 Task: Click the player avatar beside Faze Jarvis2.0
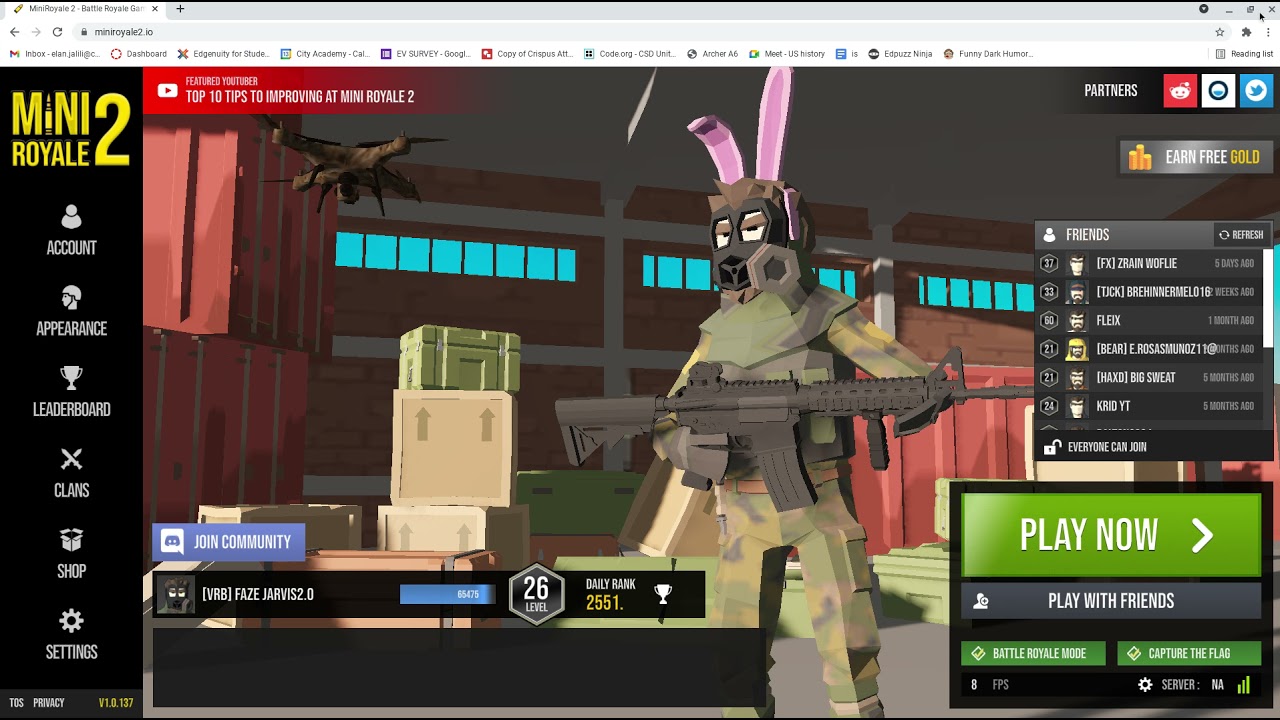pos(176,594)
